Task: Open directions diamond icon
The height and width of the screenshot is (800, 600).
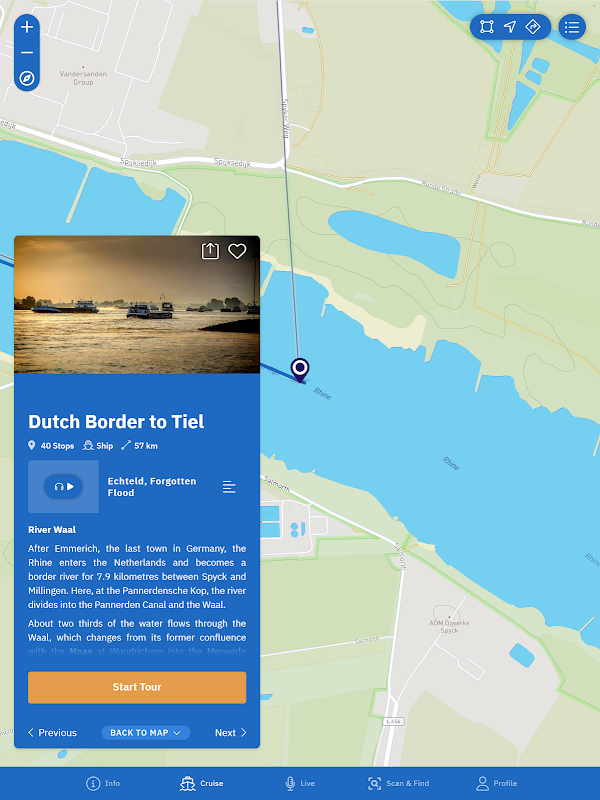Action: (x=533, y=27)
